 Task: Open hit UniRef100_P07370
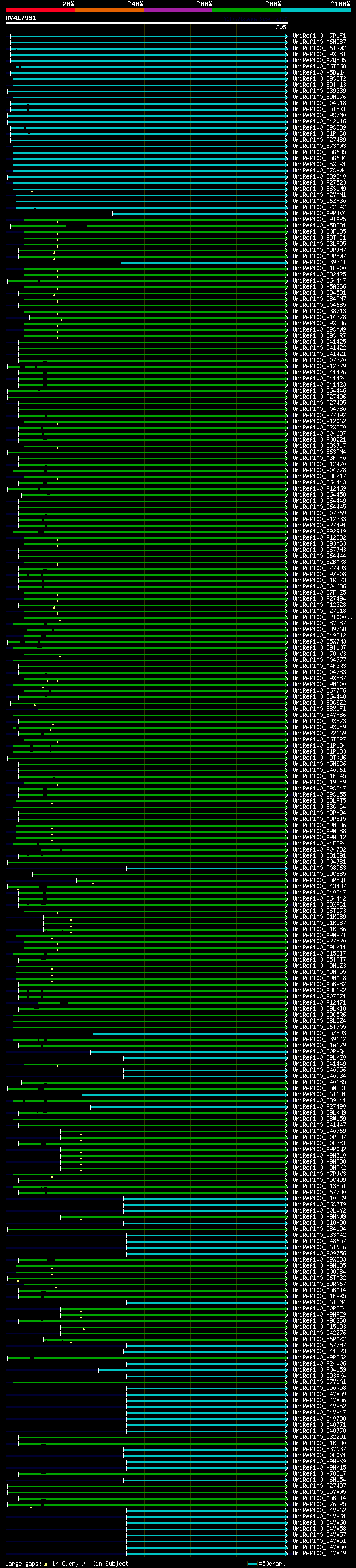(319, 360)
